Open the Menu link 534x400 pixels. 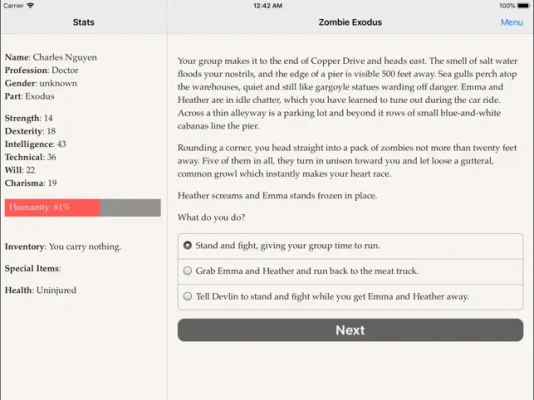pyautogui.click(x=512, y=22)
